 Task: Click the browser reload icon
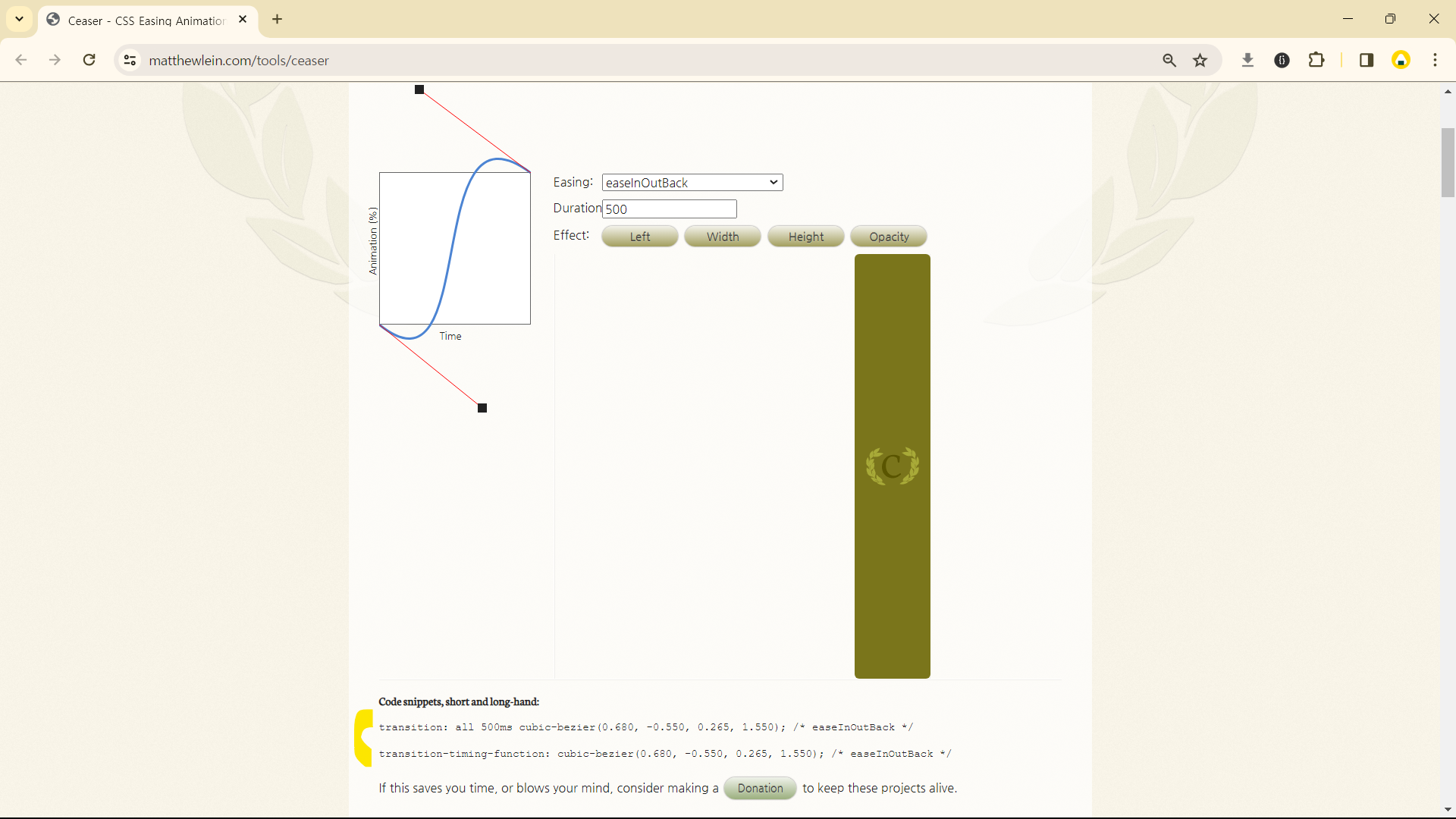click(89, 60)
